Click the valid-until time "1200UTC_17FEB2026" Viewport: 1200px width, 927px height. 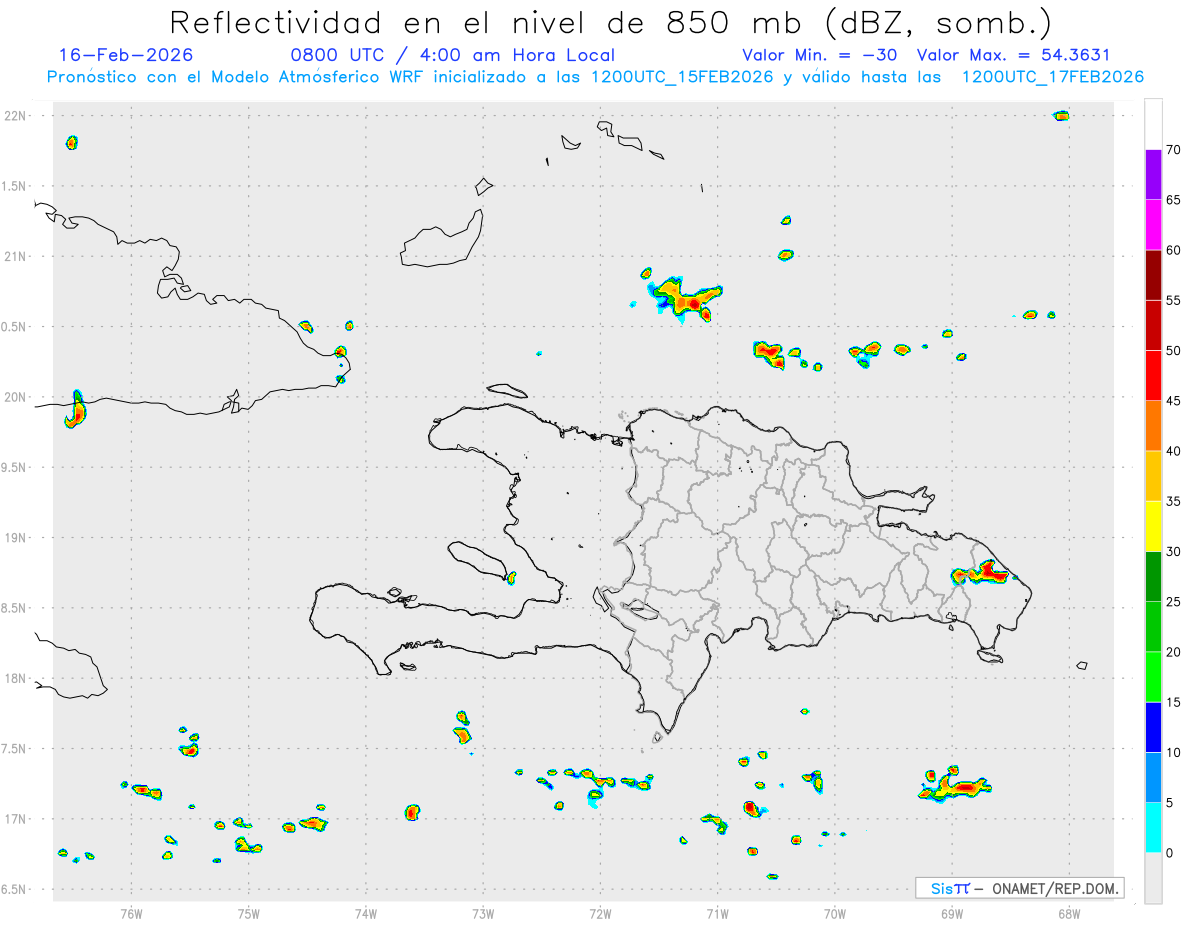pos(1053,77)
